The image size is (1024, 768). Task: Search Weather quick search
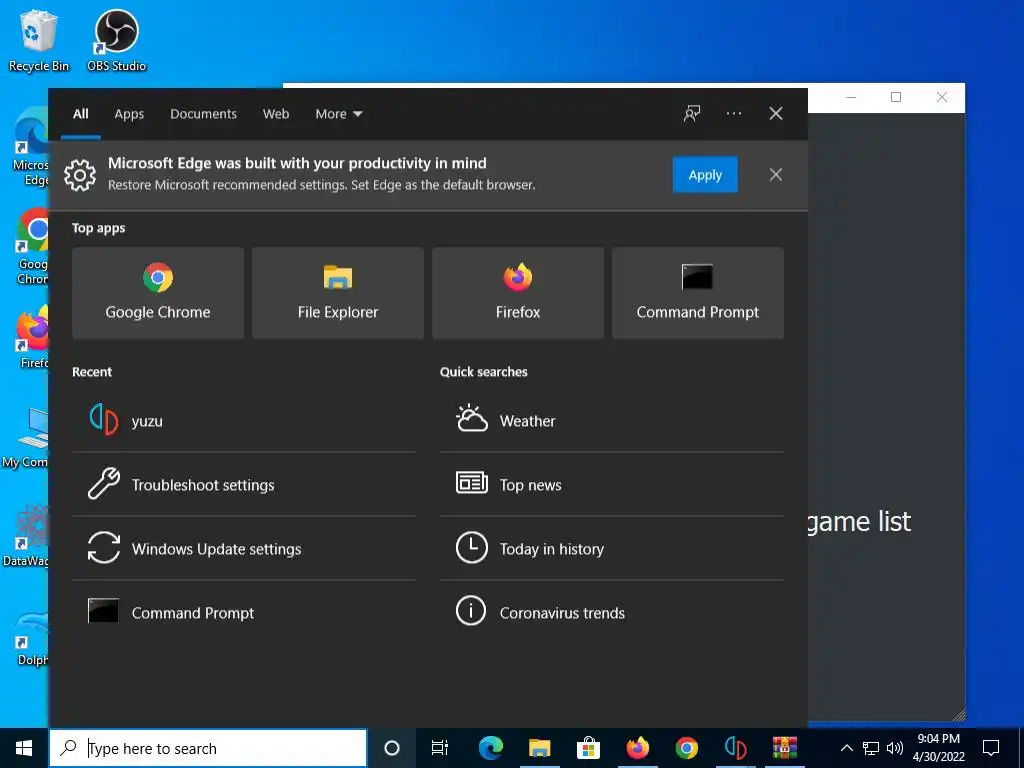pyautogui.click(x=612, y=421)
